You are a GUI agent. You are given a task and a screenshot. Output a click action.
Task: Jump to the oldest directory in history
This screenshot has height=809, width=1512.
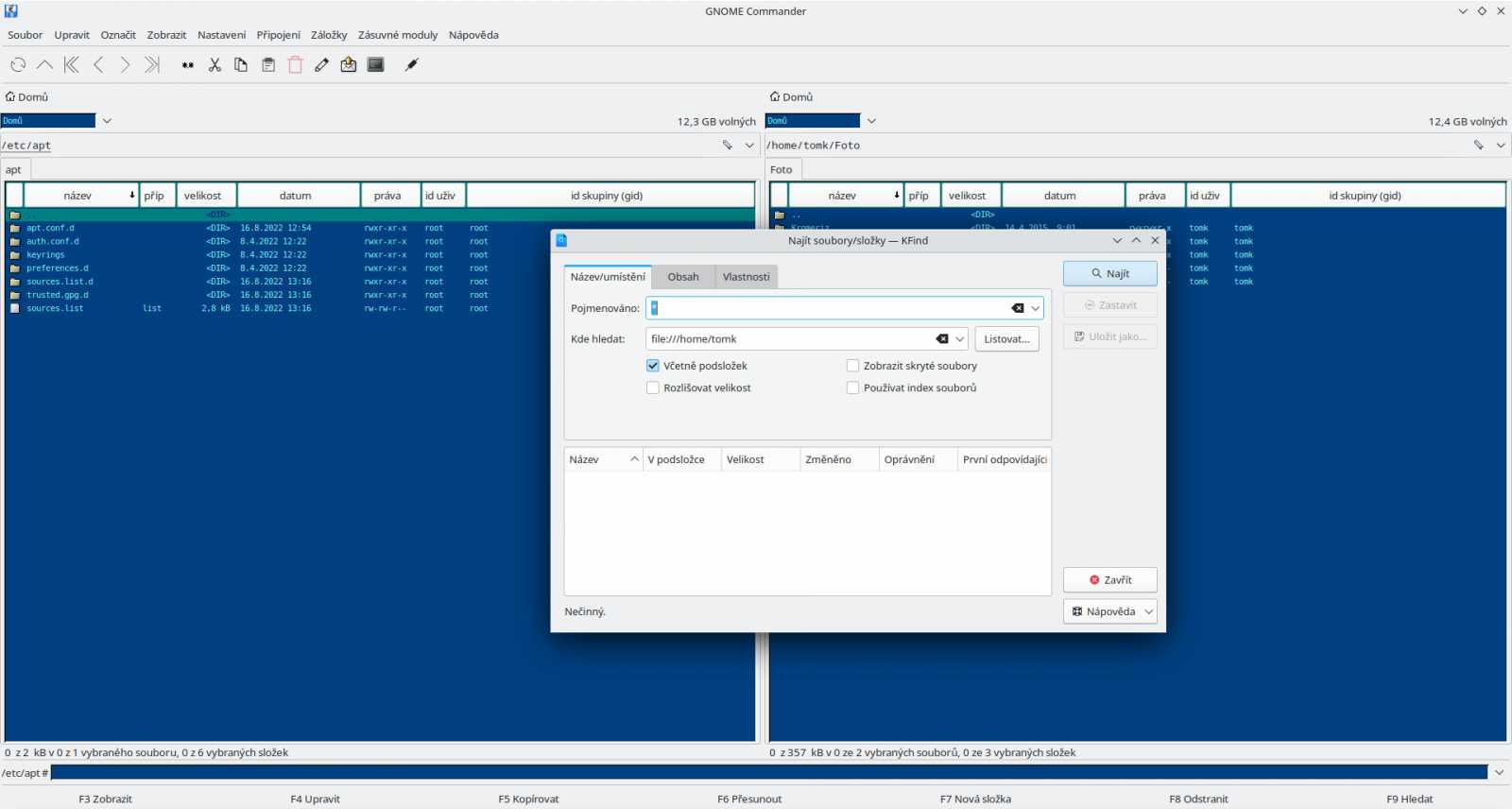tap(72, 65)
